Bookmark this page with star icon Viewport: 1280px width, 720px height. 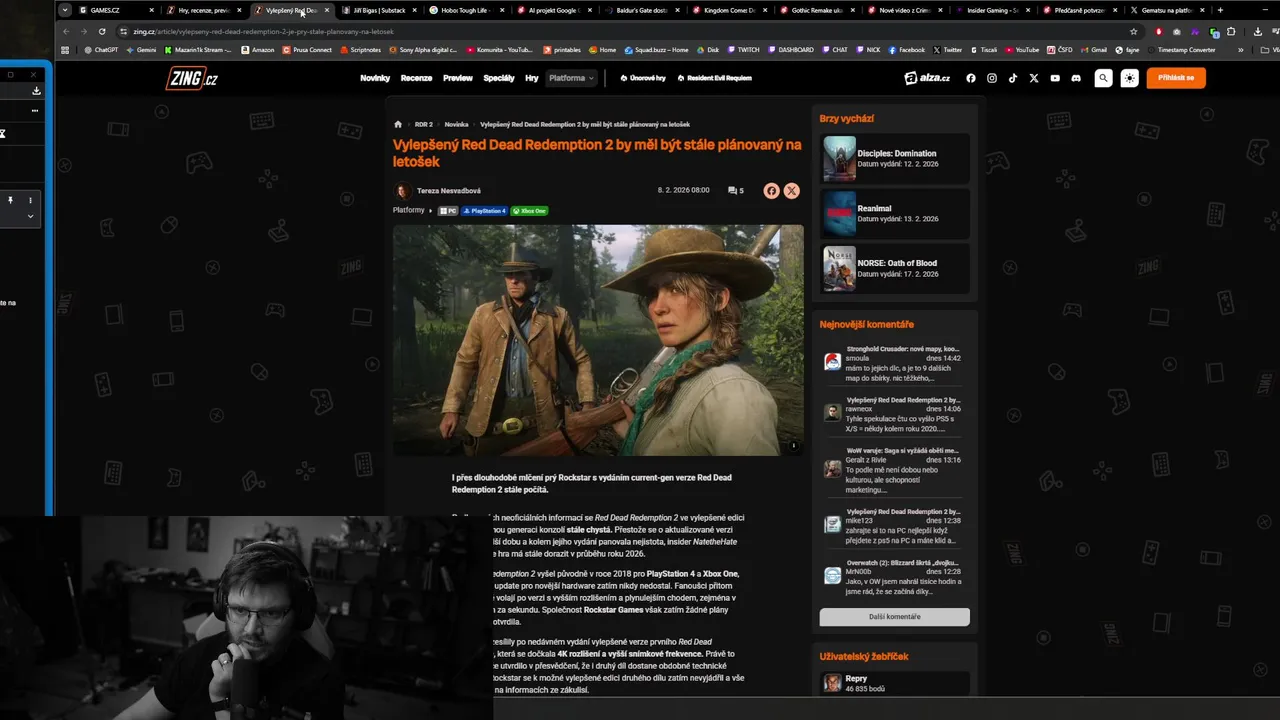(1134, 31)
